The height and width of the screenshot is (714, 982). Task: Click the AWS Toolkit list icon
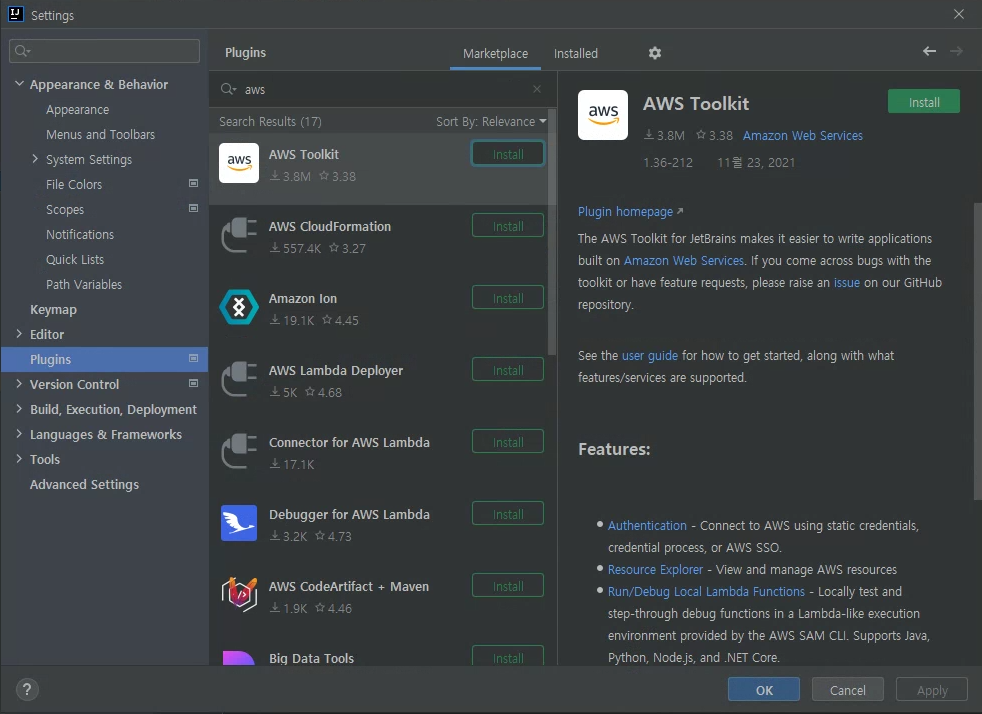[239, 163]
